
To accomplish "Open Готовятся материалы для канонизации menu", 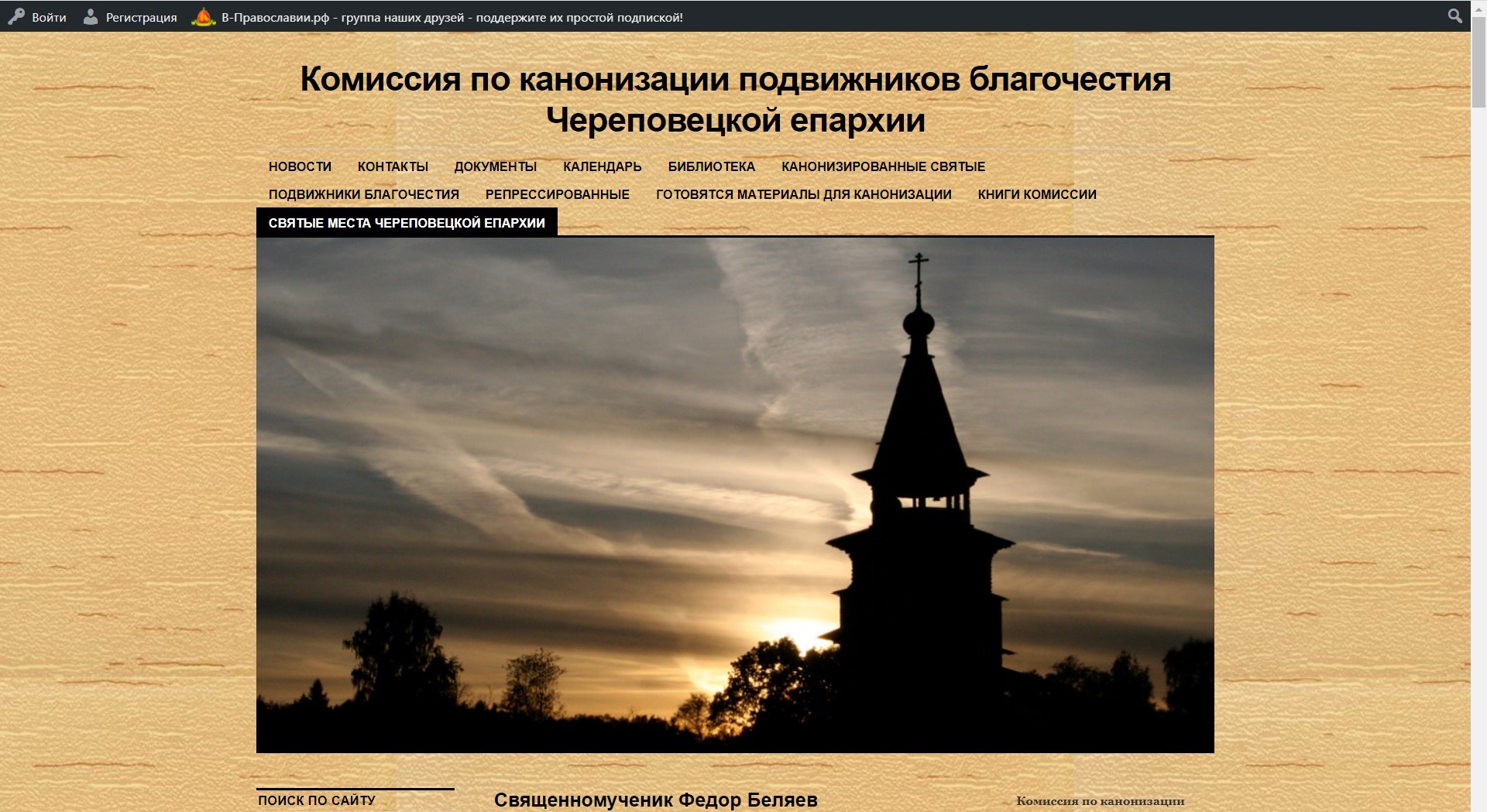I will pos(804,194).
